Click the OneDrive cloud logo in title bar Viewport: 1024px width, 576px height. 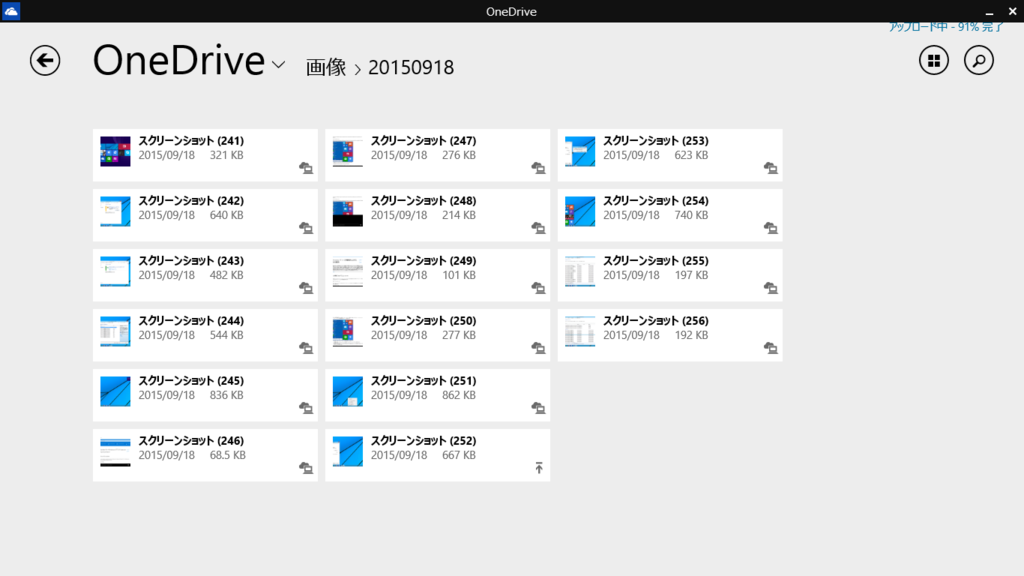pos(10,11)
